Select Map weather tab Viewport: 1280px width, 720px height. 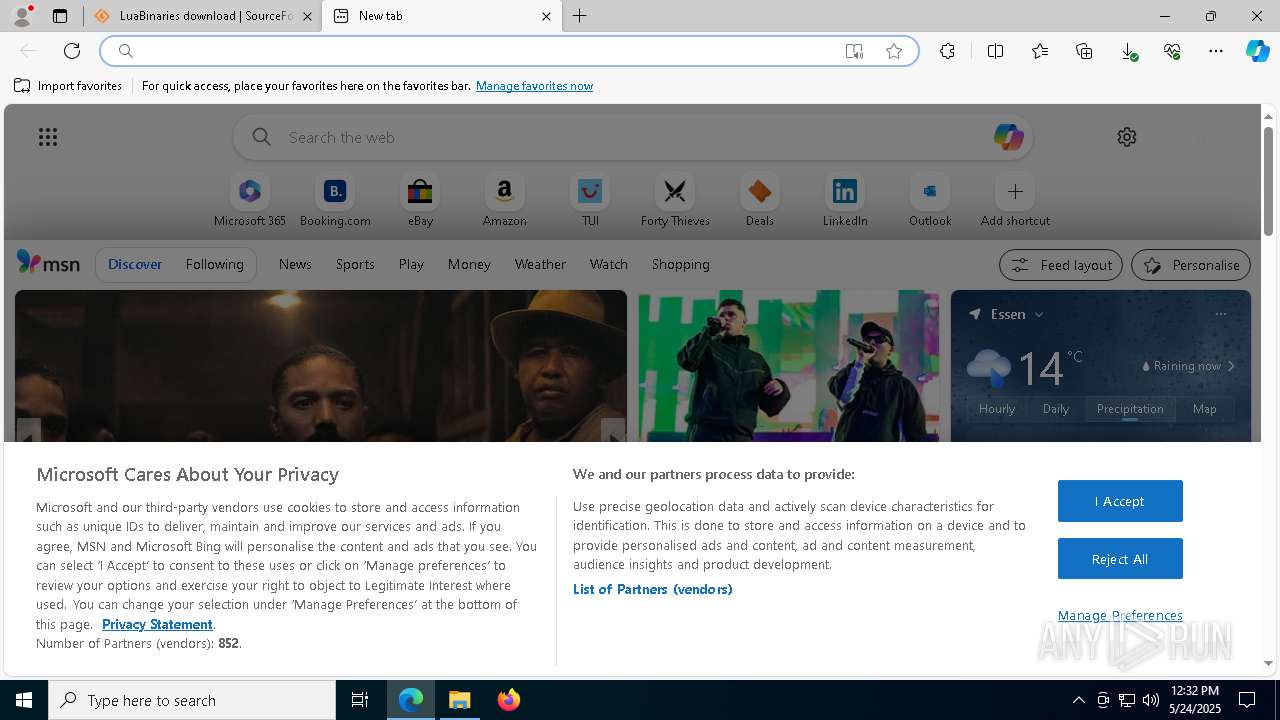coord(1205,408)
